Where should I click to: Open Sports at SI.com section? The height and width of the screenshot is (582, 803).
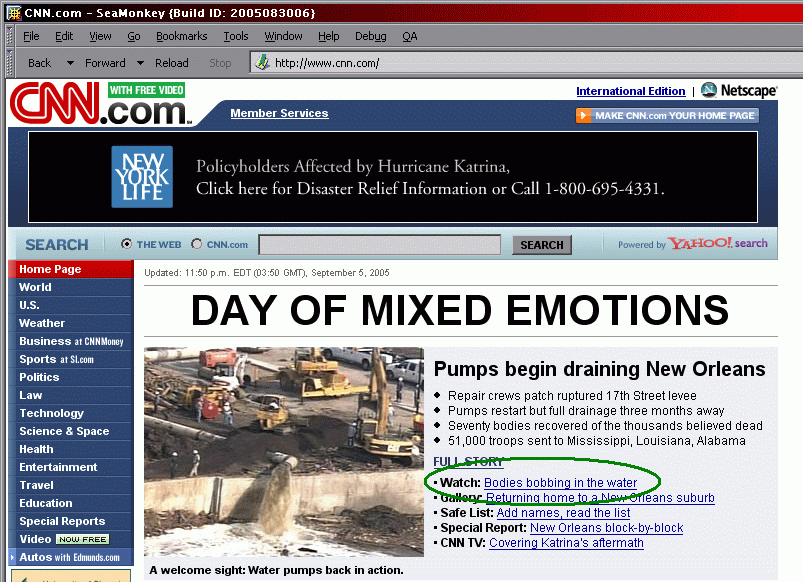[x=71, y=359]
